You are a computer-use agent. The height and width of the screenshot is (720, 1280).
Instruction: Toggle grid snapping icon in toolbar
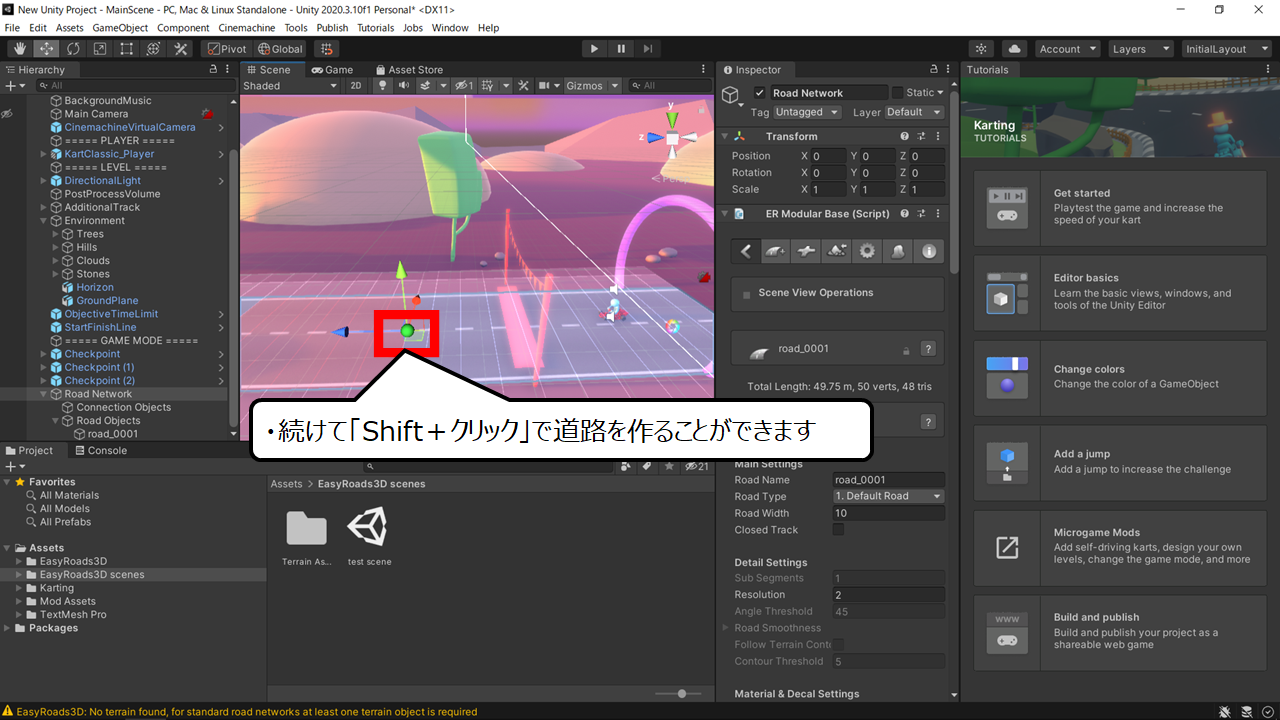pyautogui.click(x=327, y=48)
